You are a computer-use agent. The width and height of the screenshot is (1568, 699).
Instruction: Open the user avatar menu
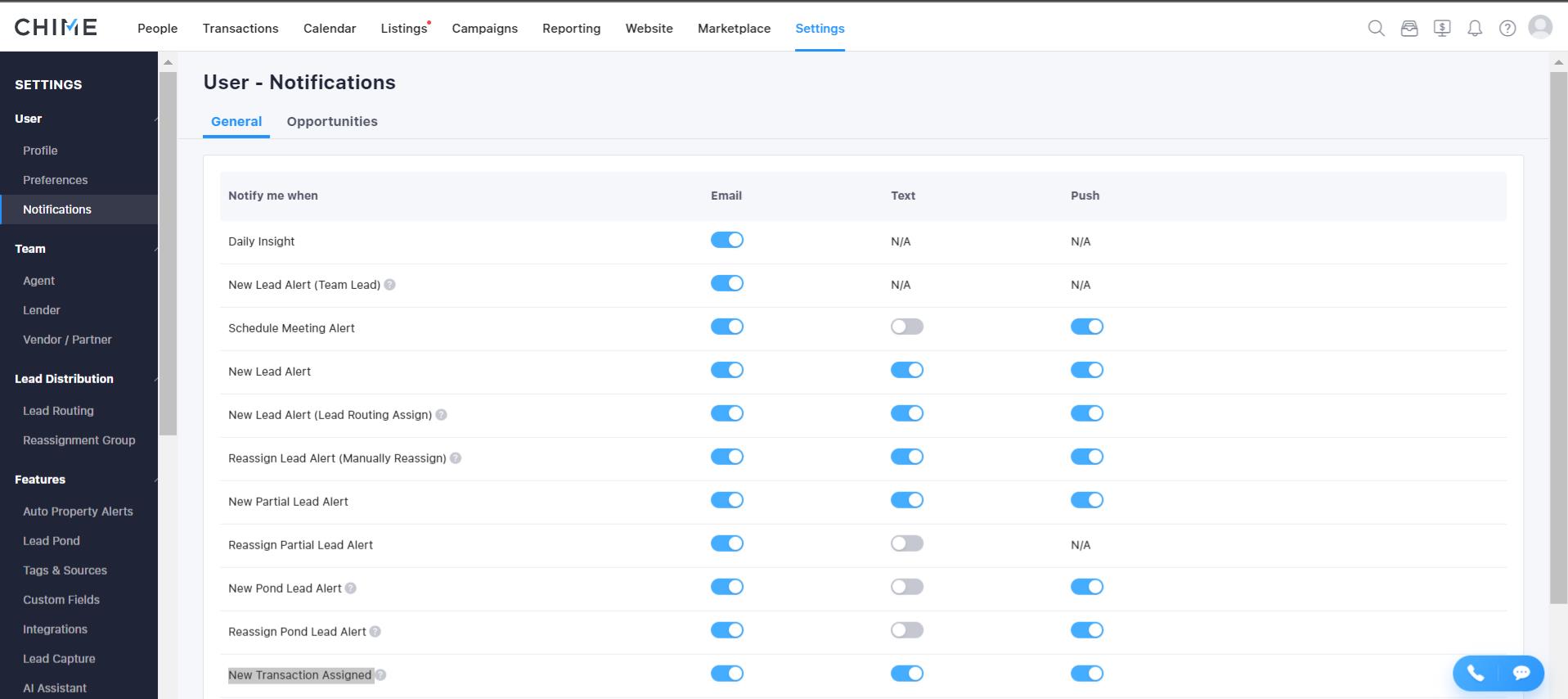(x=1540, y=27)
